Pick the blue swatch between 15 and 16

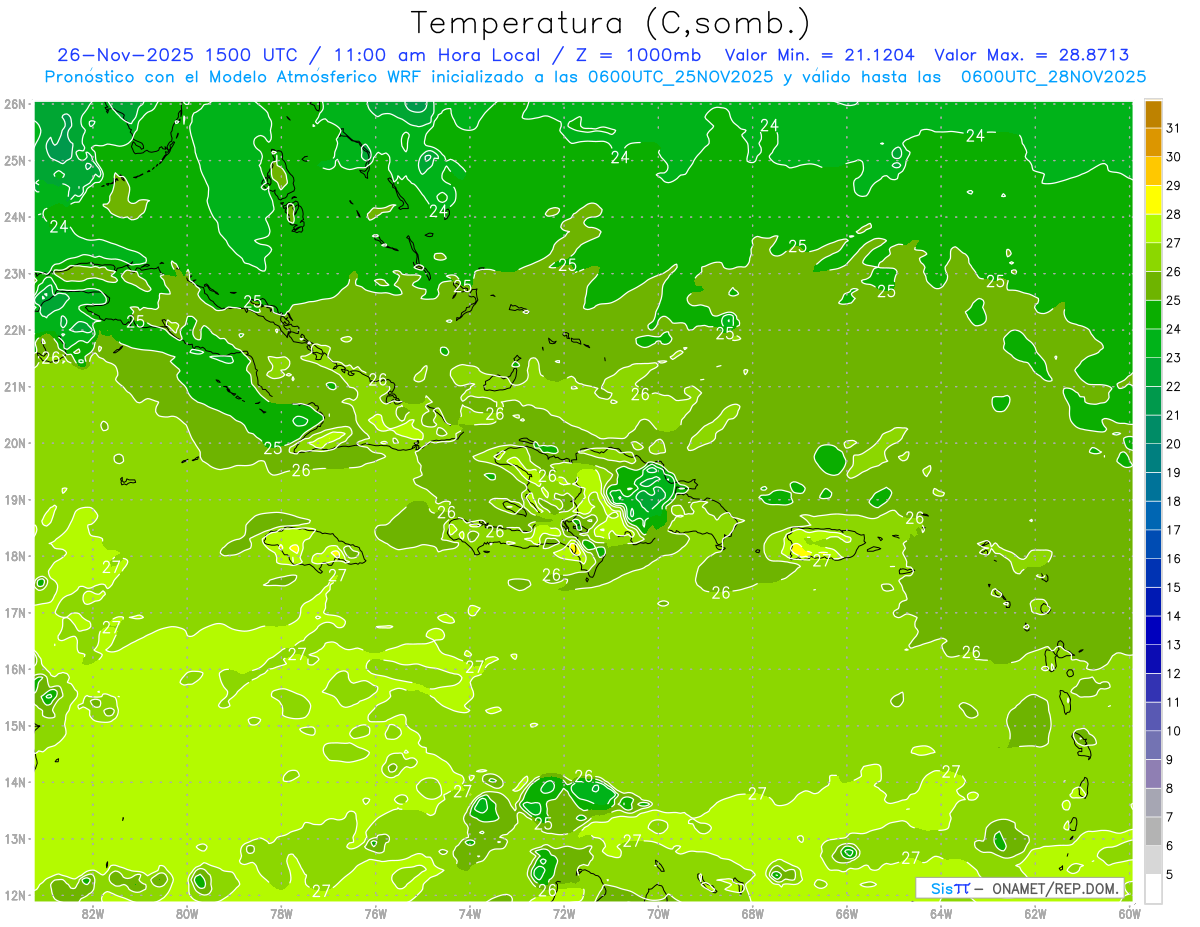pos(1153,573)
